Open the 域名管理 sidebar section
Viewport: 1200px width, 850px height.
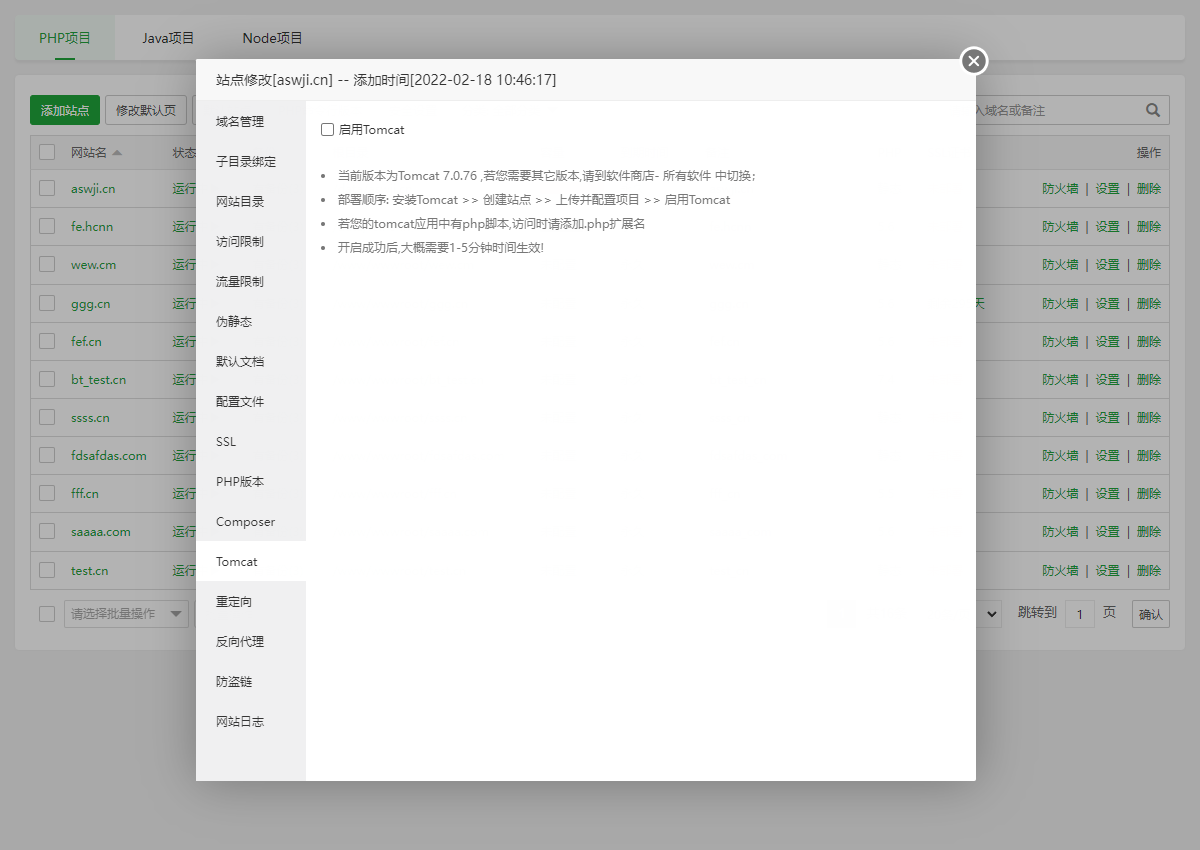tap(240, 121)
